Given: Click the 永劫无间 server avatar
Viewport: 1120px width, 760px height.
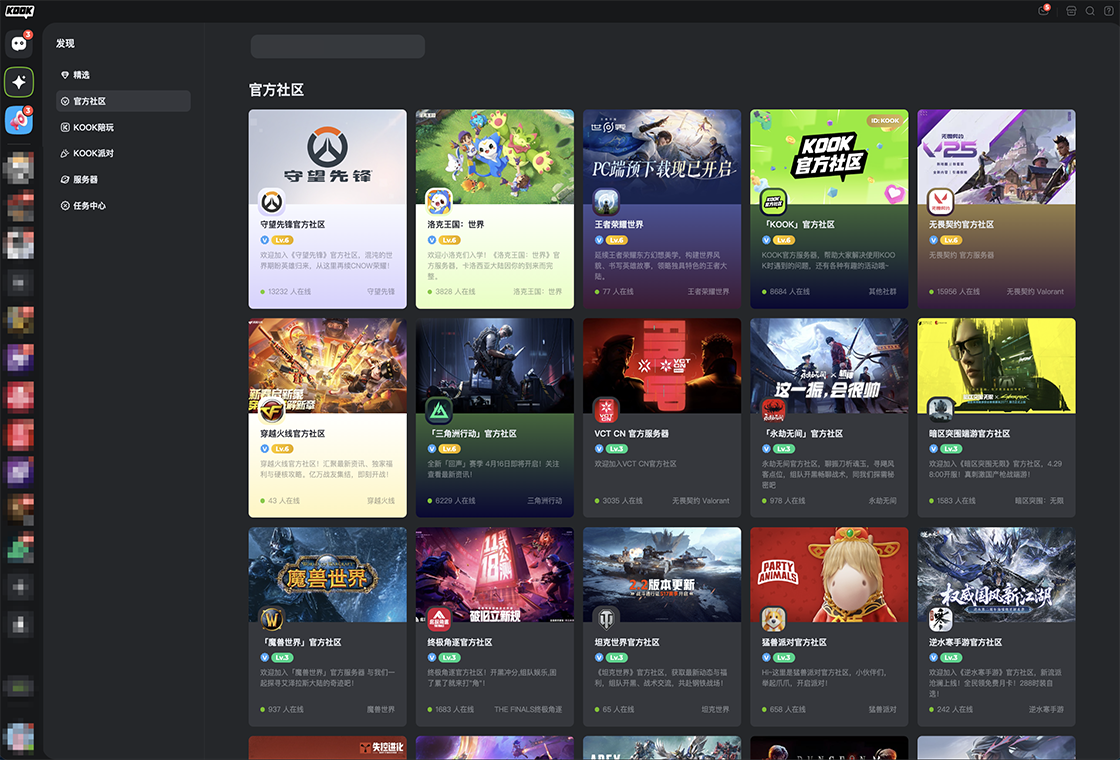Looking at the screenshot, I should pos(773,411).
